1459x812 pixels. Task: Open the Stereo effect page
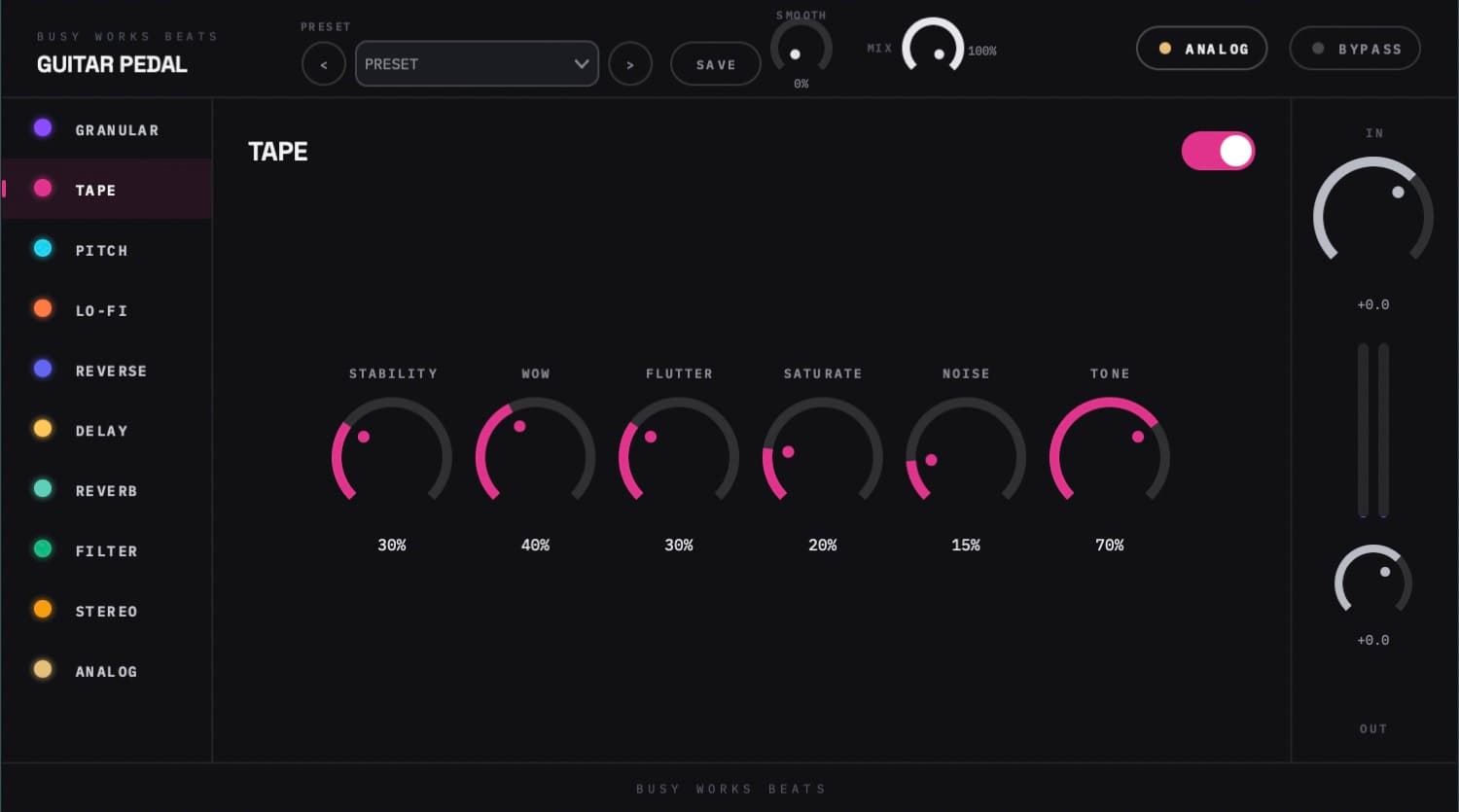click(107, 612)
